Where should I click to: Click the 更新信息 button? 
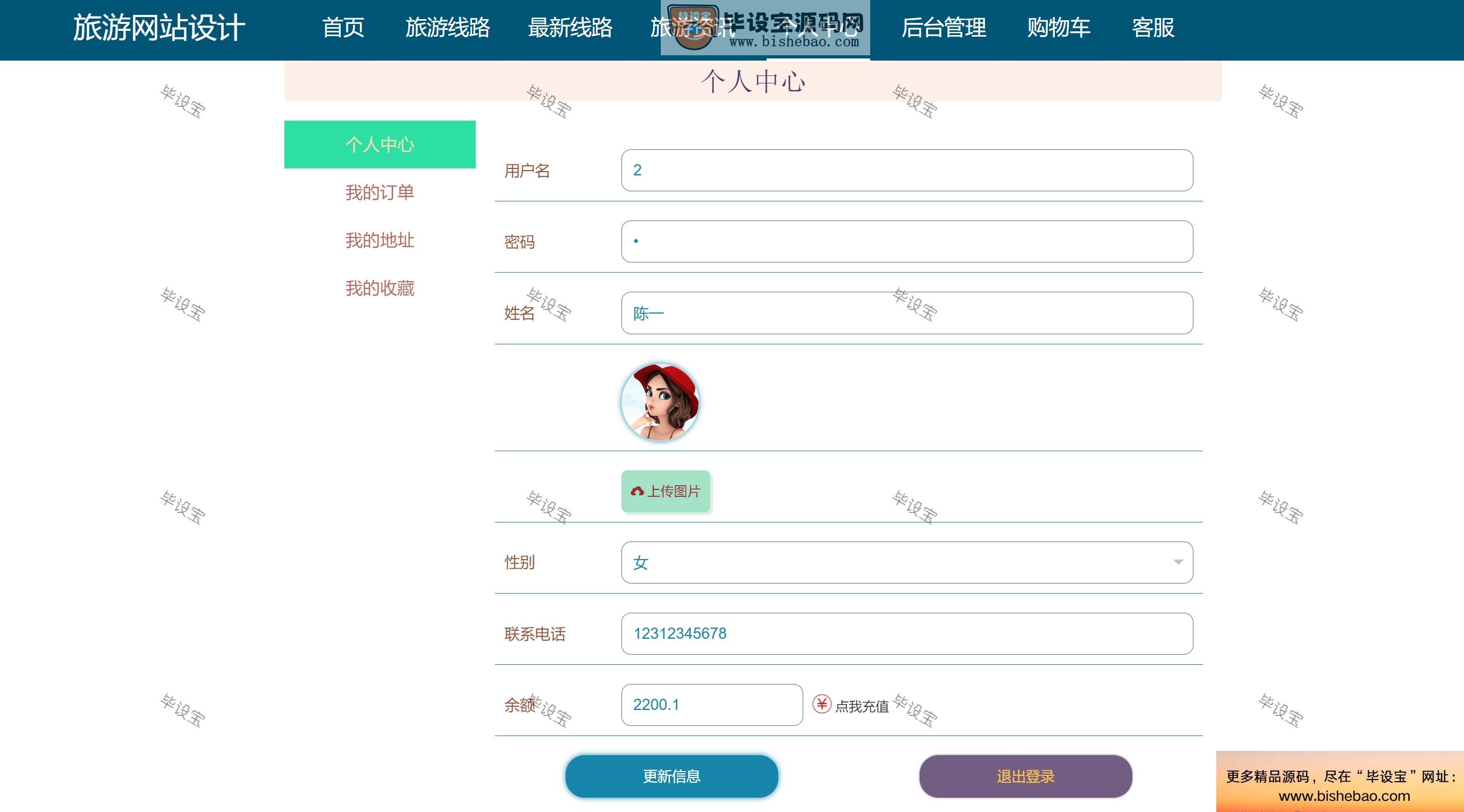coord(672,776)
